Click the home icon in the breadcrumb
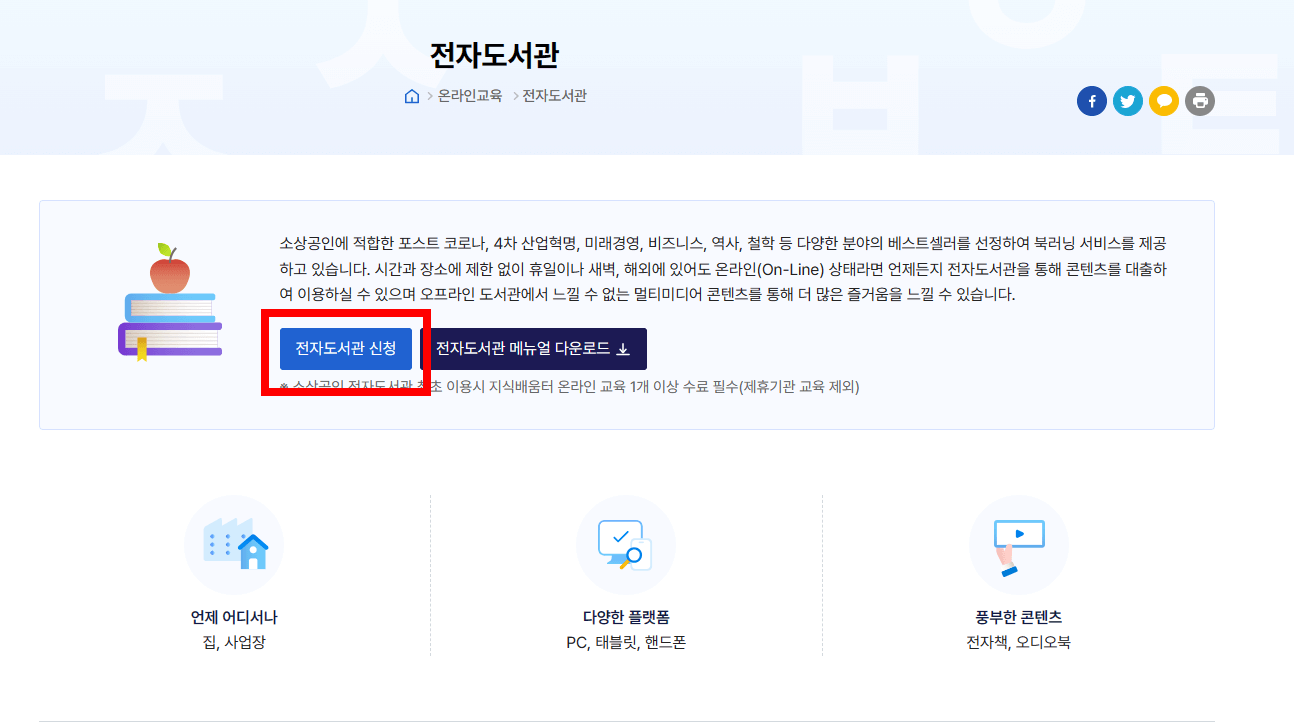Image resolution: width=1294 pixels, height=722 pixels. [410, 95]
